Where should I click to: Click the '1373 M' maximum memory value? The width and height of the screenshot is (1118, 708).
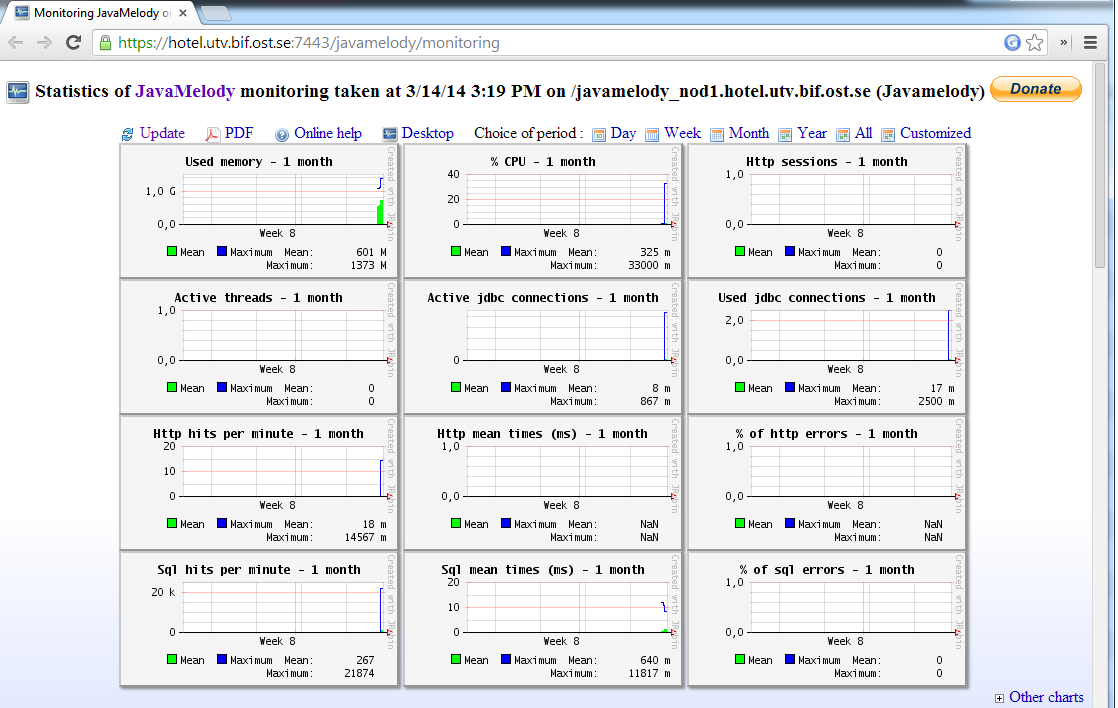368,265
